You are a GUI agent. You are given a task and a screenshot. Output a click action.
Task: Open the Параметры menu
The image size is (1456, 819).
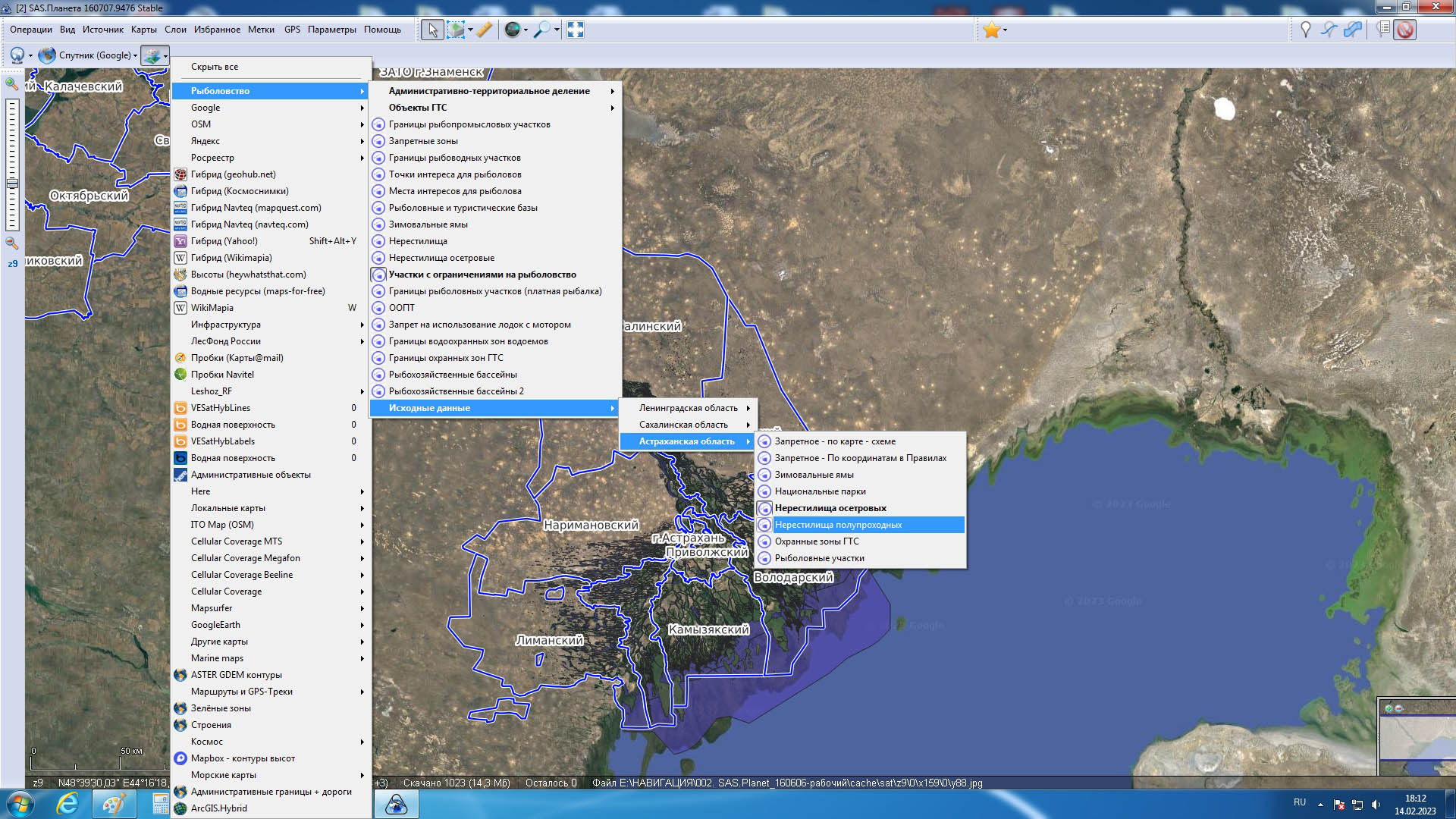point(331,30)
